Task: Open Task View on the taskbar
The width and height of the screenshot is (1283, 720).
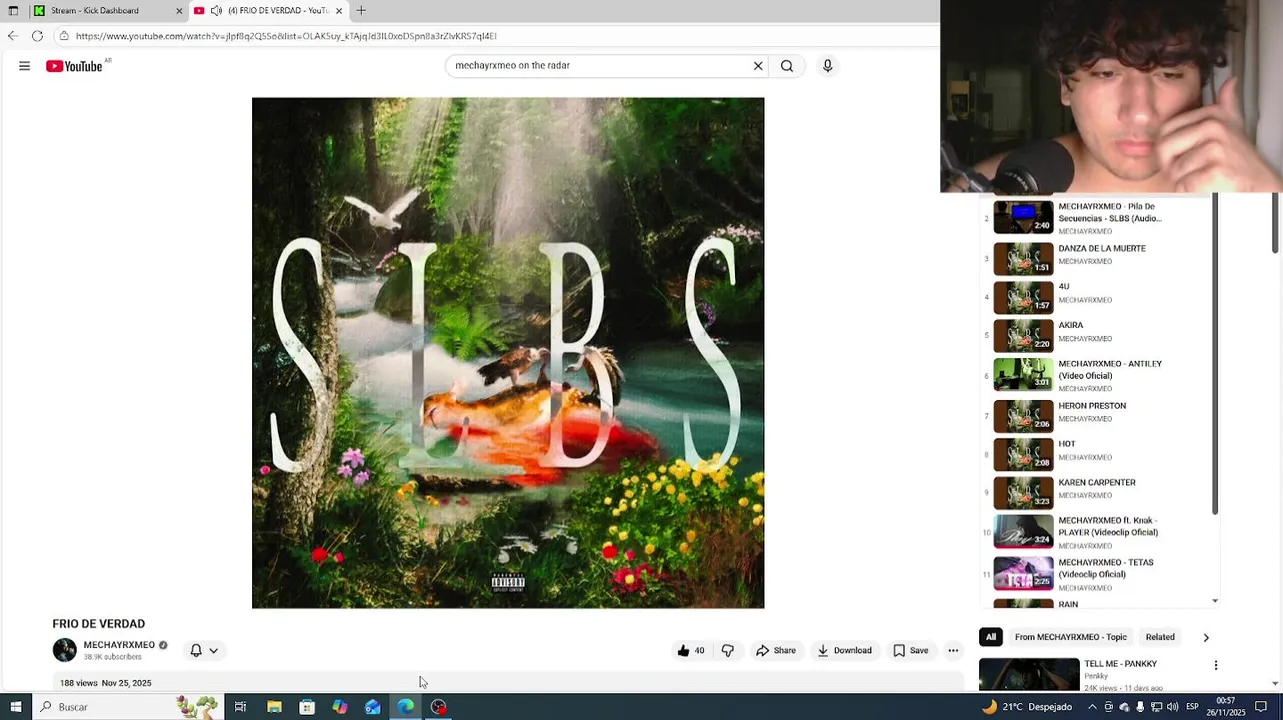Action: tap(240, 707)
